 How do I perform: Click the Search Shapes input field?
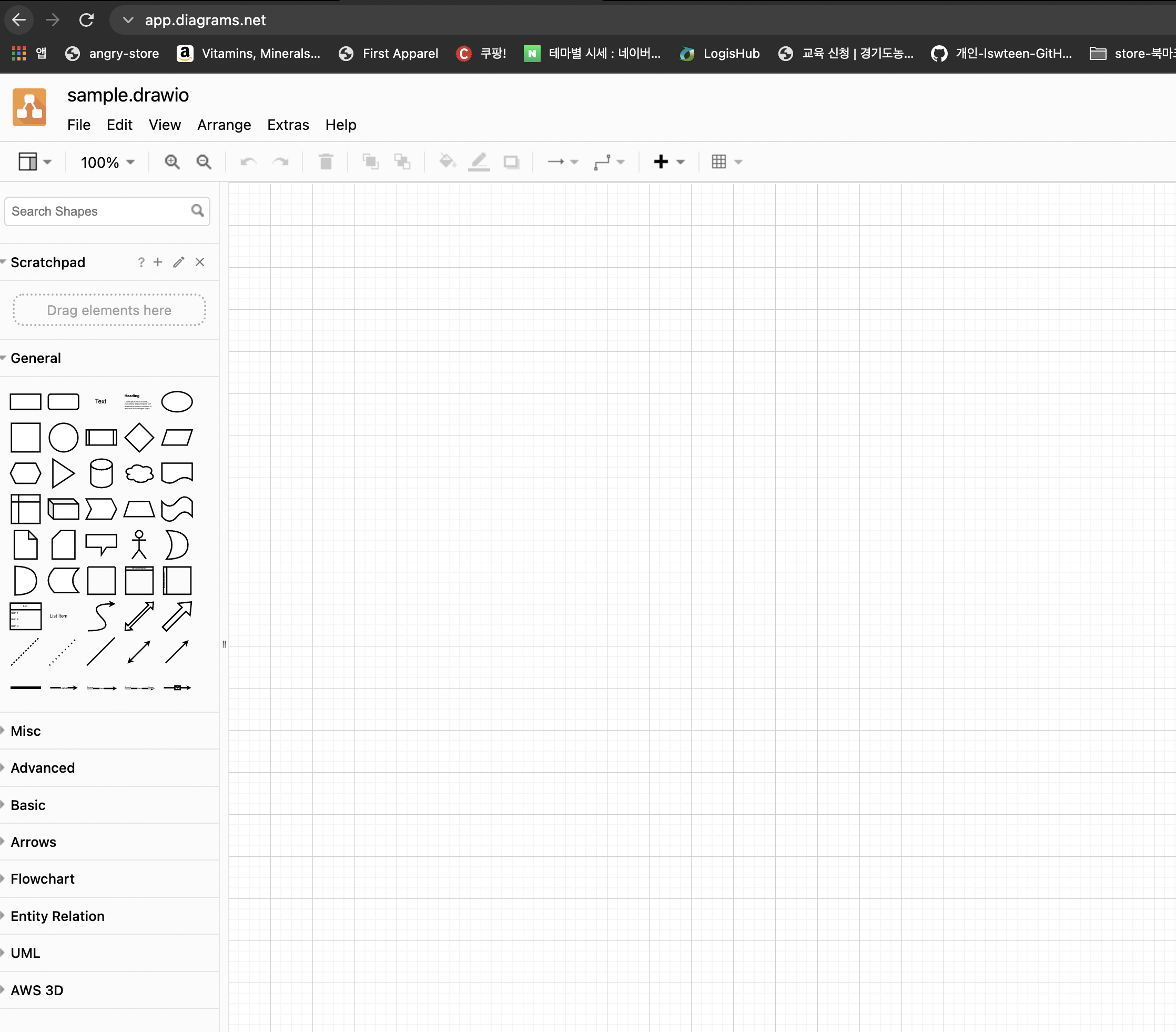point(98,211)
